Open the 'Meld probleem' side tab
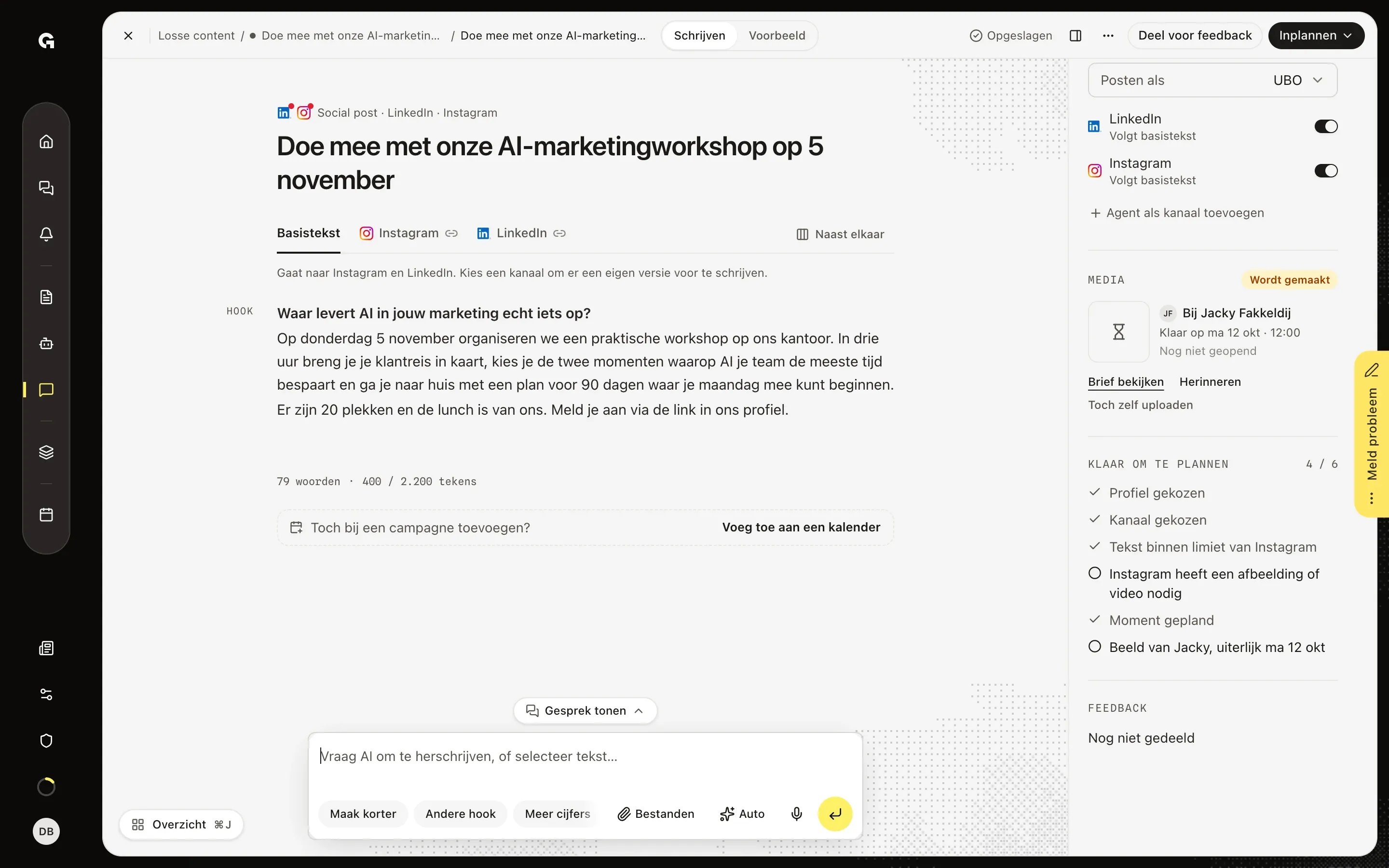This screenshot has width=1389, height=868. click(x=1372, y=434)
